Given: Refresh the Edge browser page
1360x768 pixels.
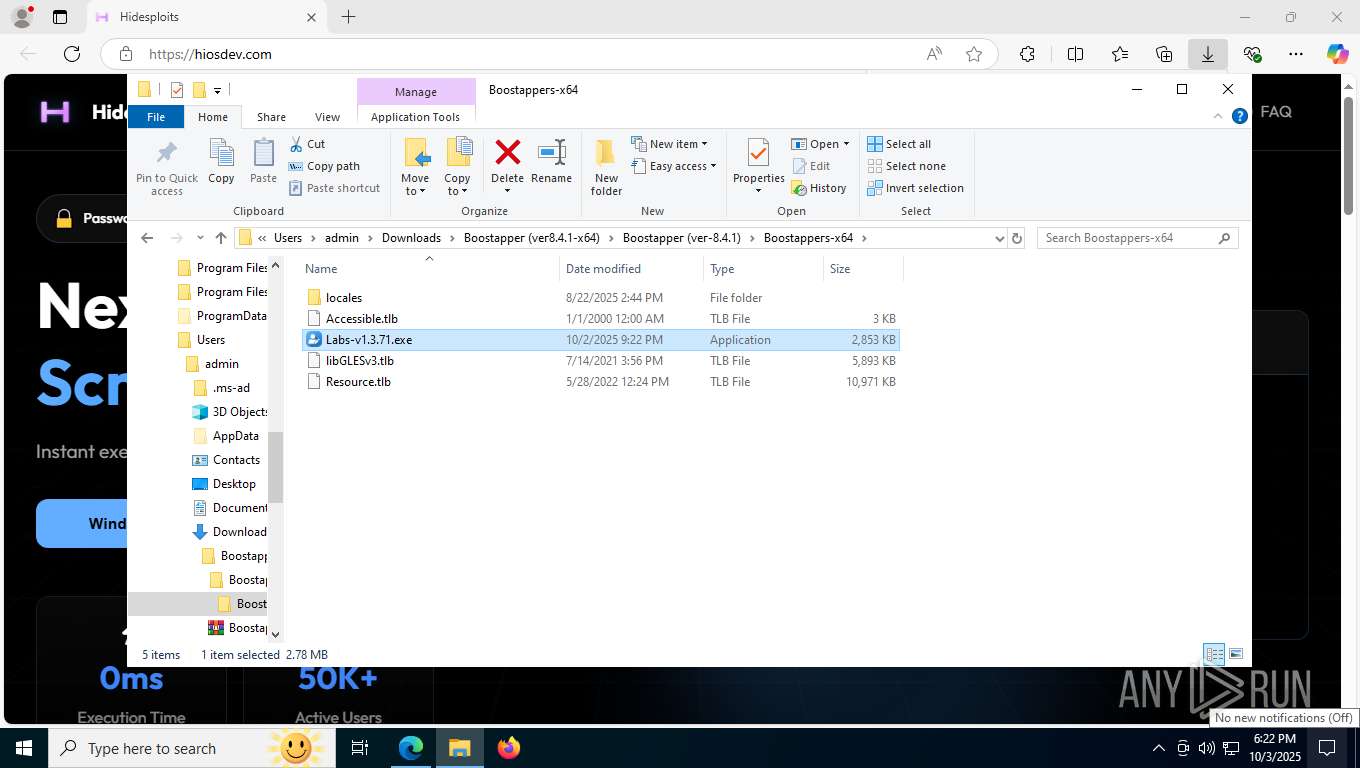Looking at the screenshot, I should pyautogui.click(x=71, y=54).
